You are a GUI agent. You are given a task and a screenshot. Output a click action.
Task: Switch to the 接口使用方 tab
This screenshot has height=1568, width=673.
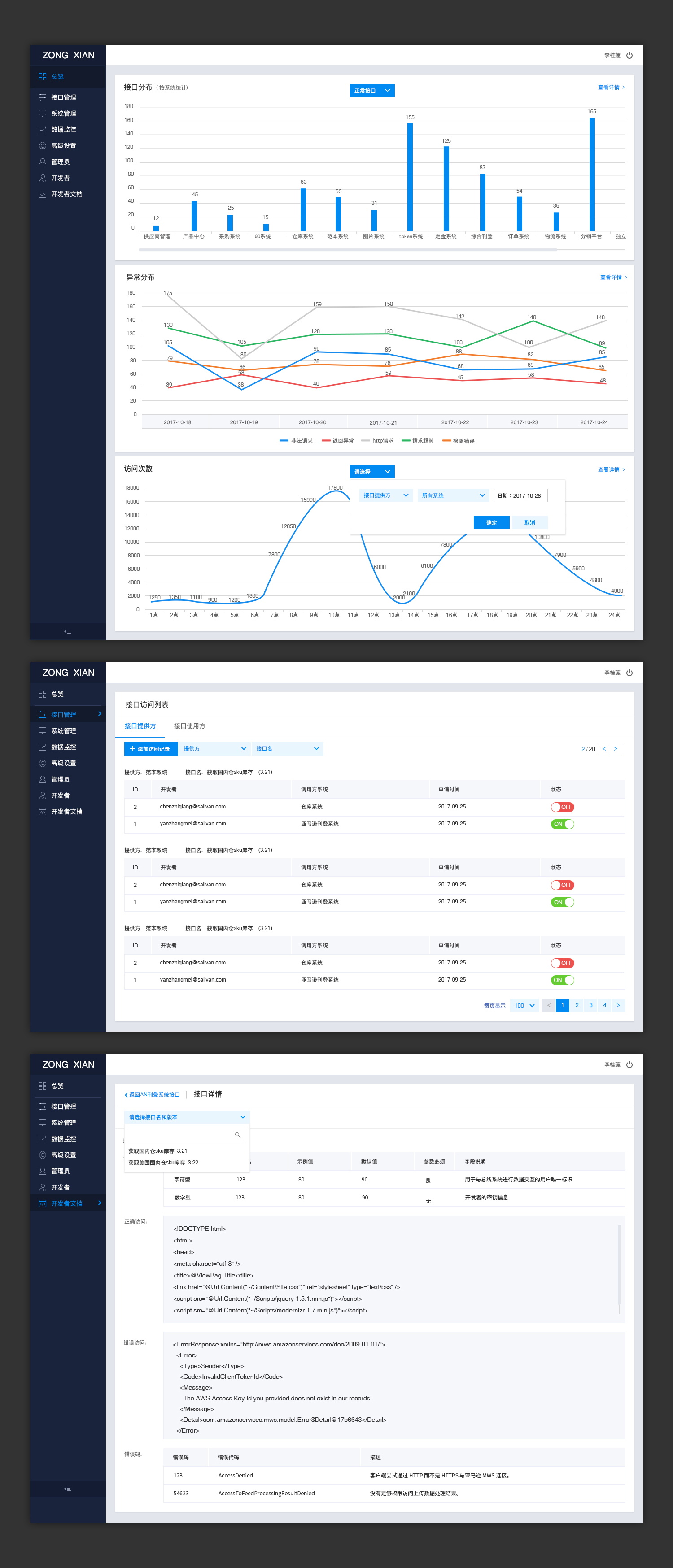pos(189,725)
